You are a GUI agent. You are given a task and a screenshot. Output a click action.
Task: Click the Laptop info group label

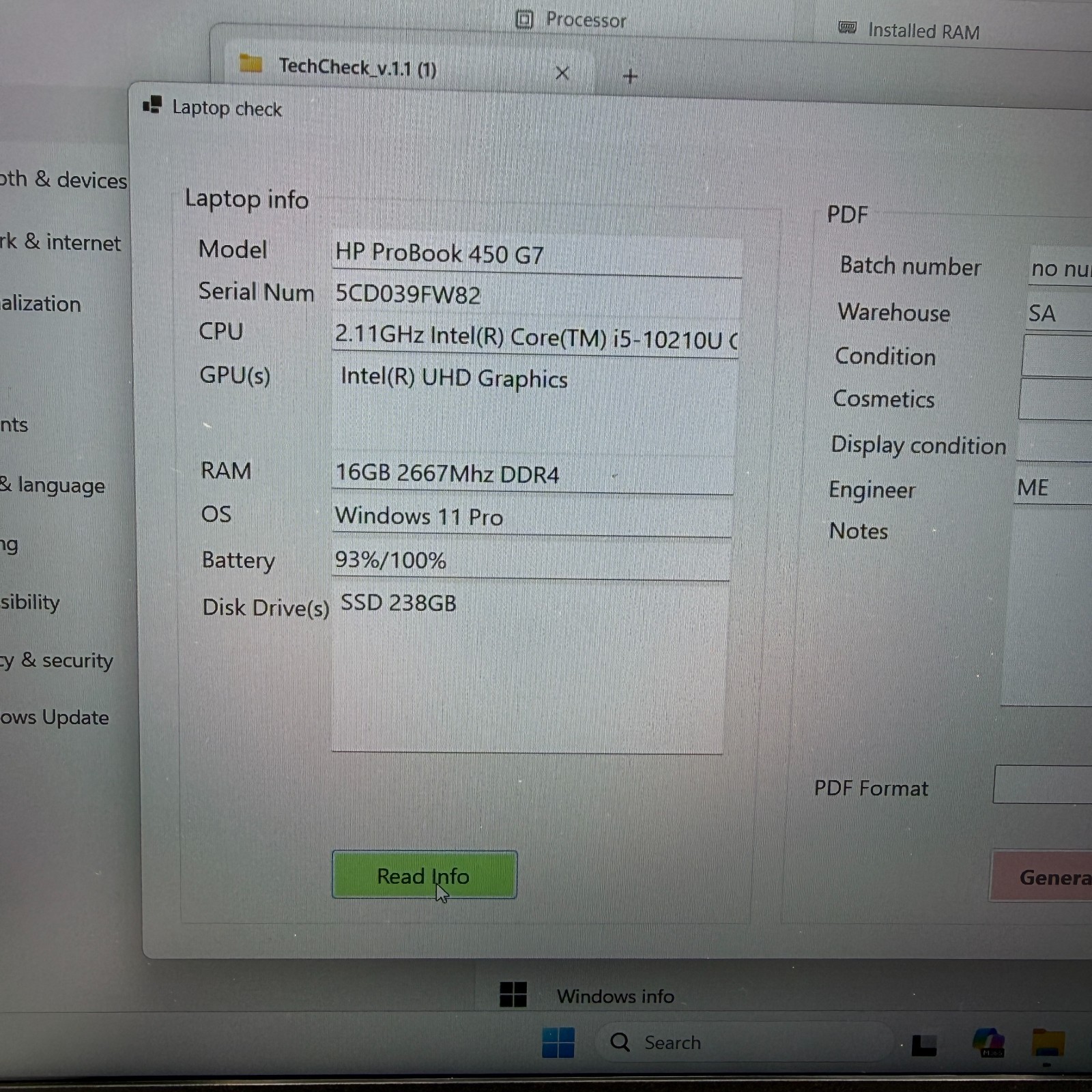pyautogui.click(x=246, y=199)
